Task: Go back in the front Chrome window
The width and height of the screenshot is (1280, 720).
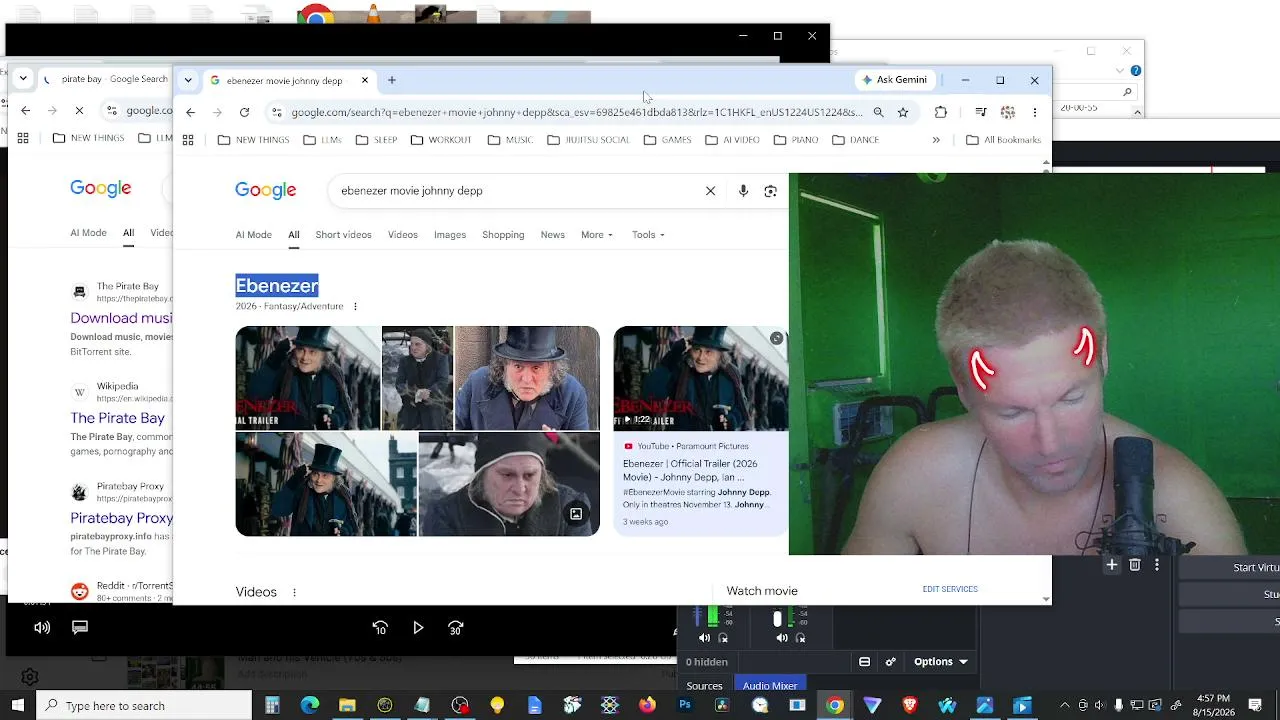Action: (190, 112)
